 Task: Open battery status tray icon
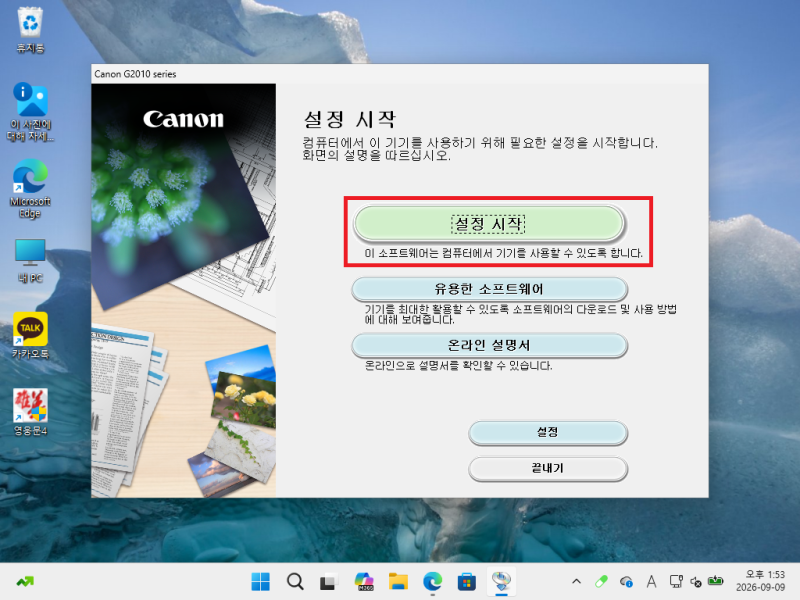click(x=716, y=581)
